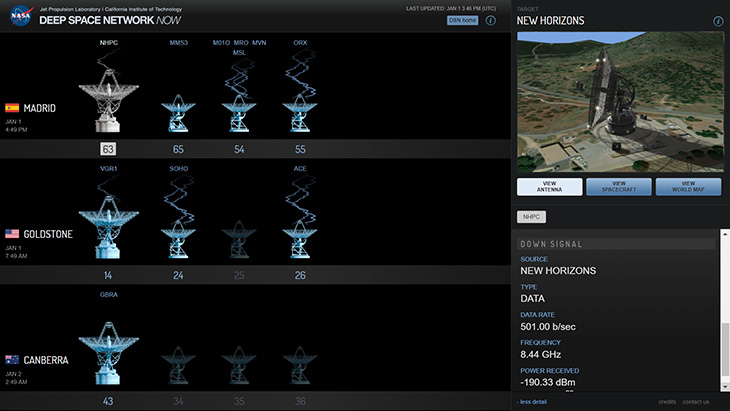Screen dimensions: 730x411
Task: Select the NHPC spacecraft tag button
Action: tap(531, 216)
